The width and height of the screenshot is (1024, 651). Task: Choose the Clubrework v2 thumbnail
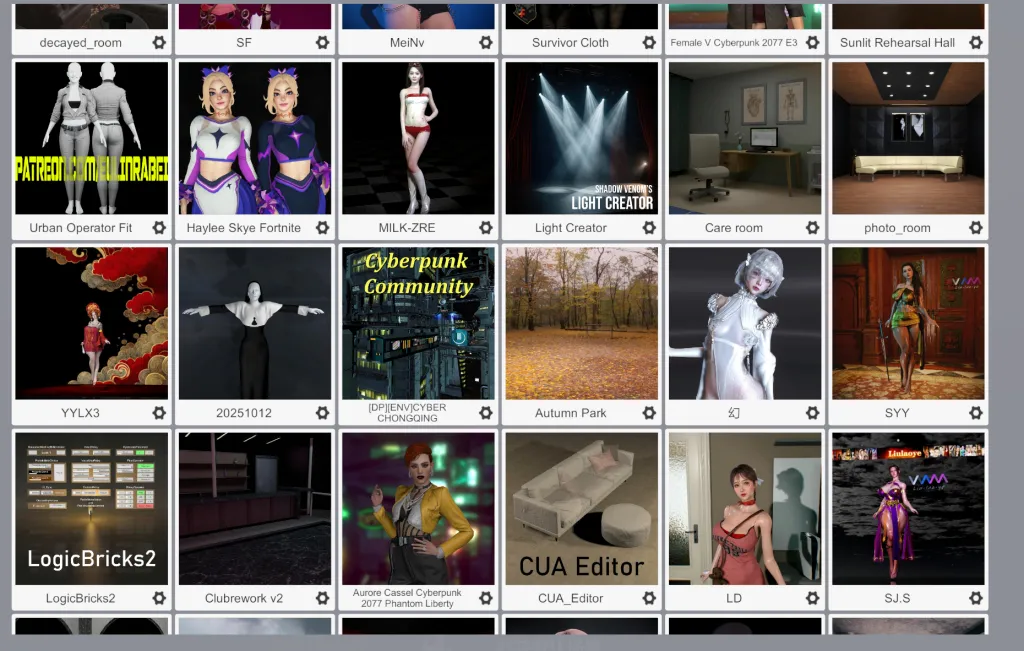[255, 509]
